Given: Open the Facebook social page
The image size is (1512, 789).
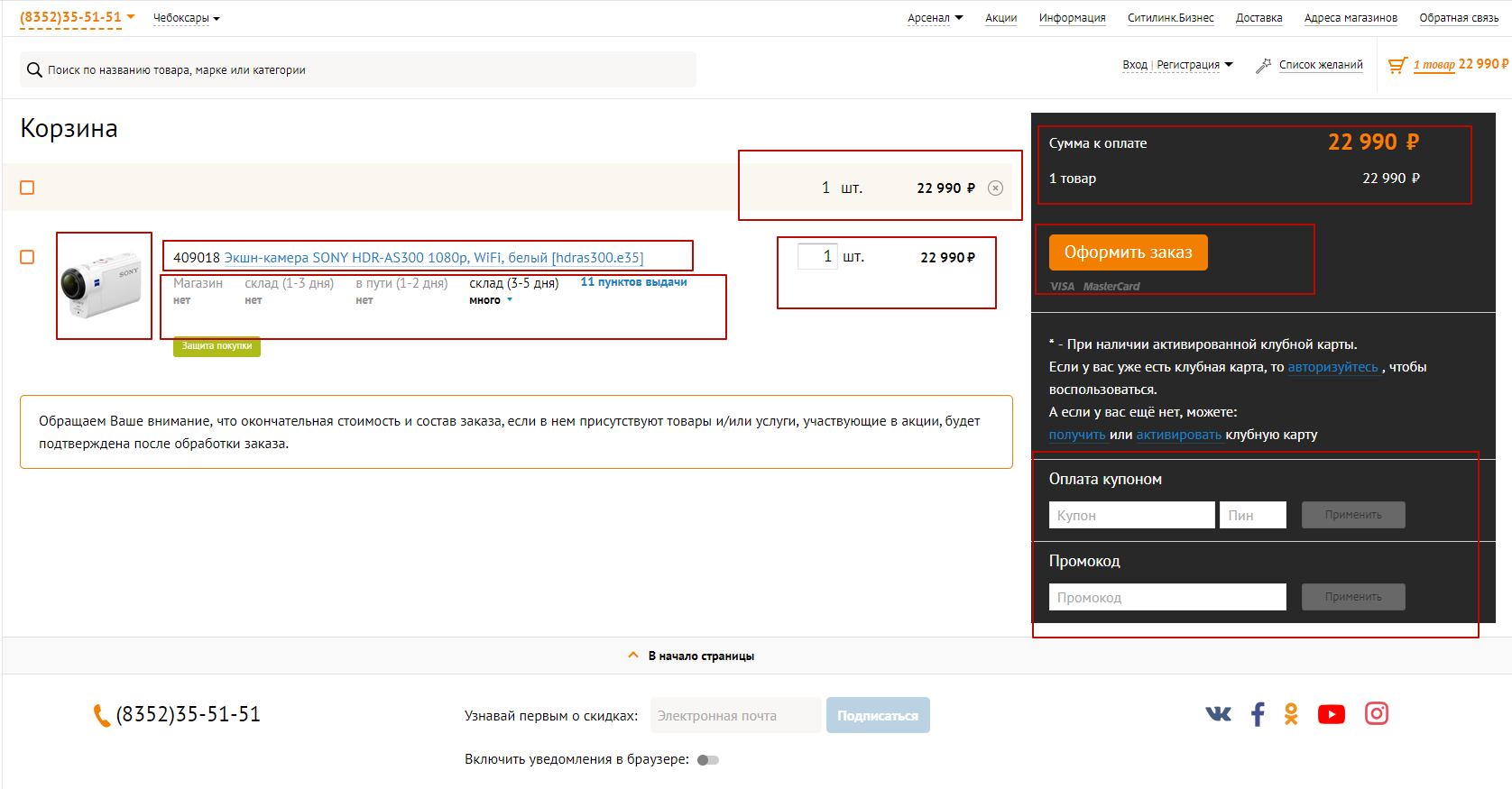Looking at the screenshot, I should click(1258, 714).
